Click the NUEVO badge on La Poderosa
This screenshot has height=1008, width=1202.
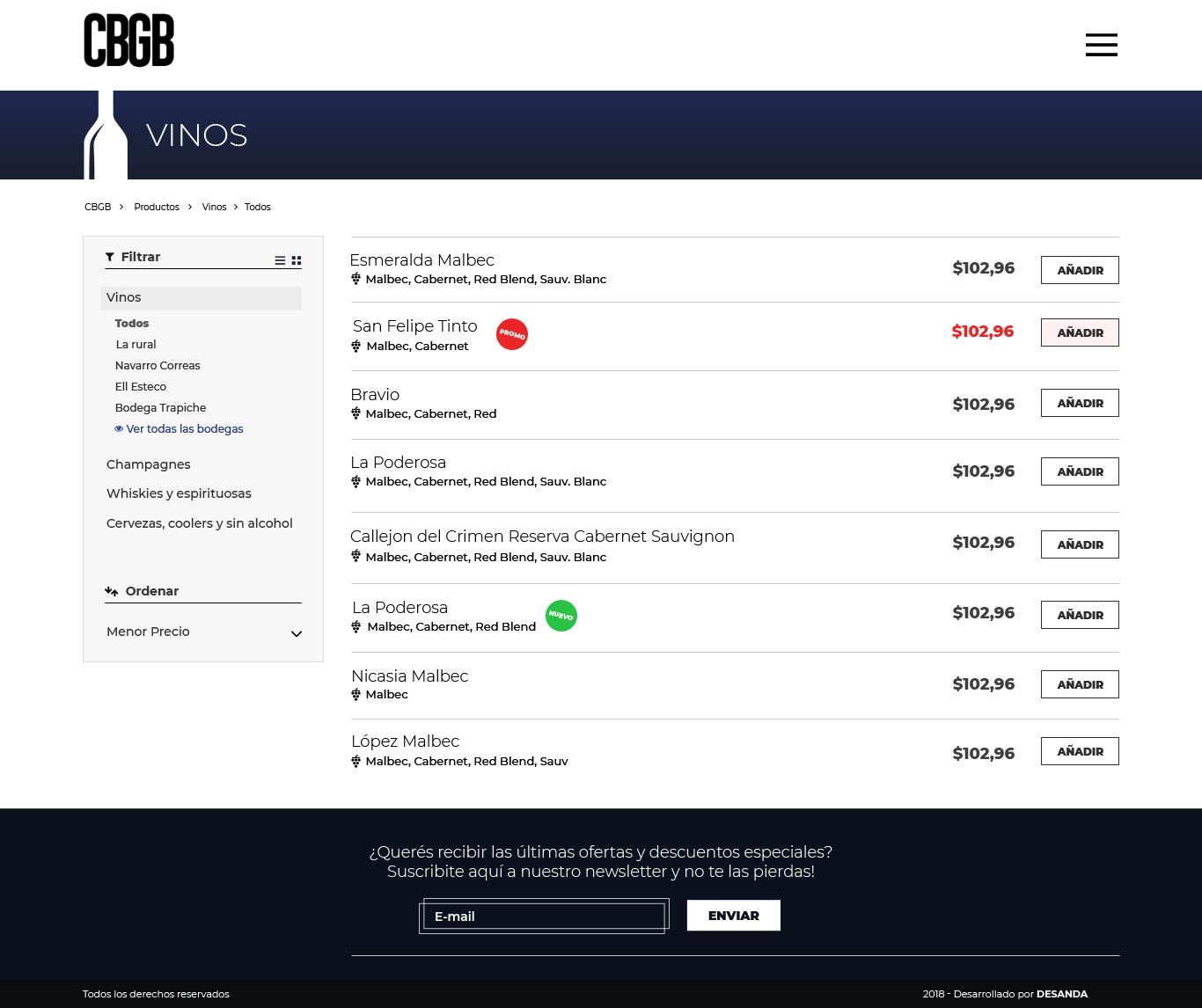(x=561, y=616)
